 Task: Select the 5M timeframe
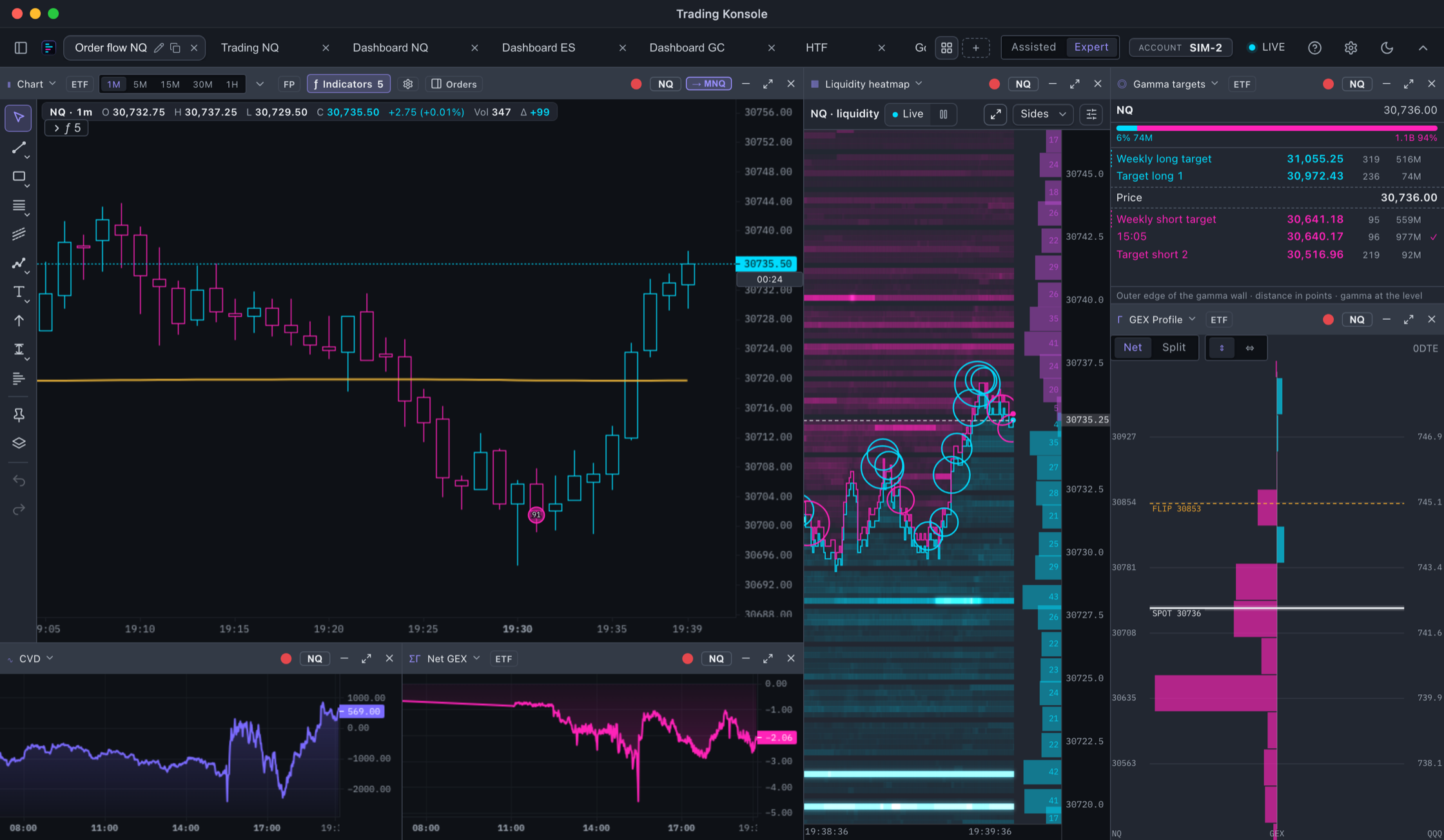pos(140,84)
